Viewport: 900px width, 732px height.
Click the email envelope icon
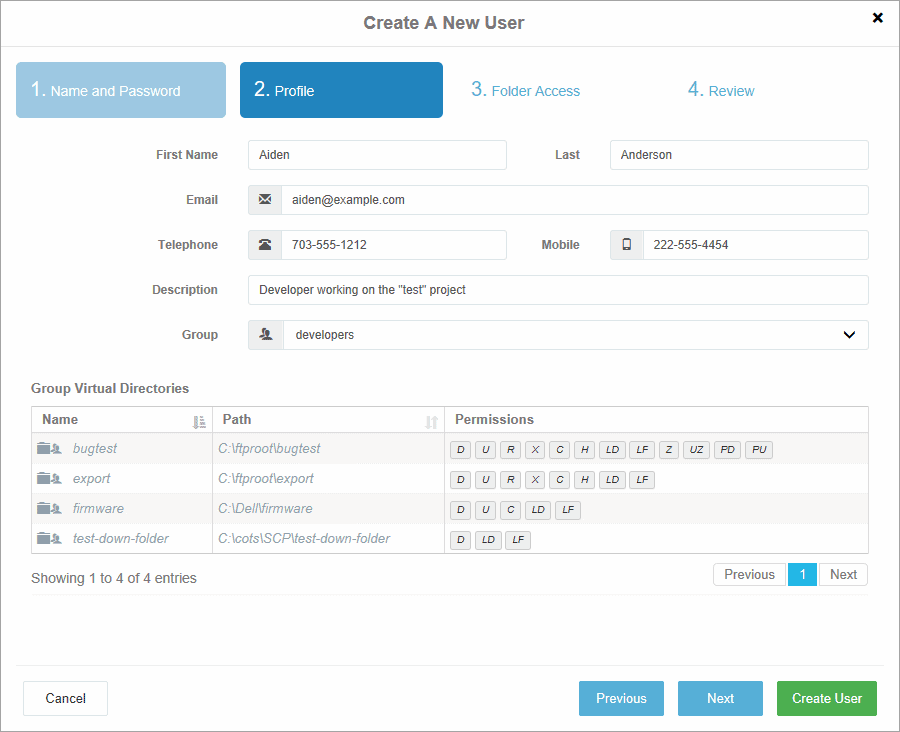[264, 199]
